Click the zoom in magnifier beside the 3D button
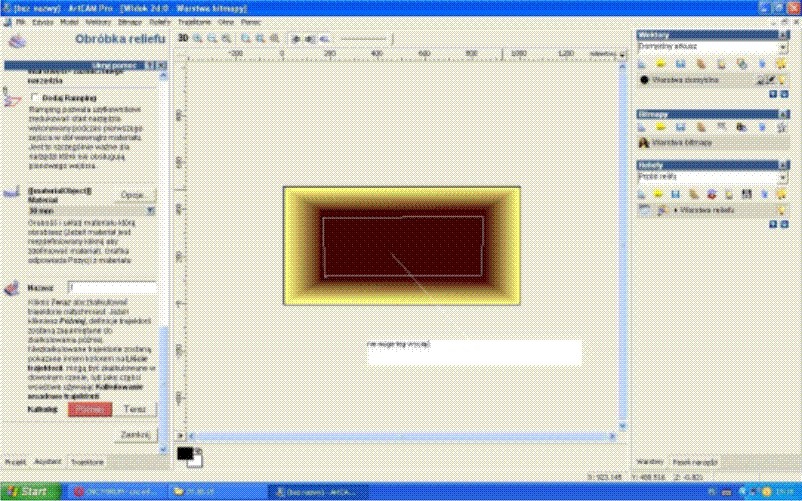Viewport: 802px width, 501px height. tap(197, 38)
